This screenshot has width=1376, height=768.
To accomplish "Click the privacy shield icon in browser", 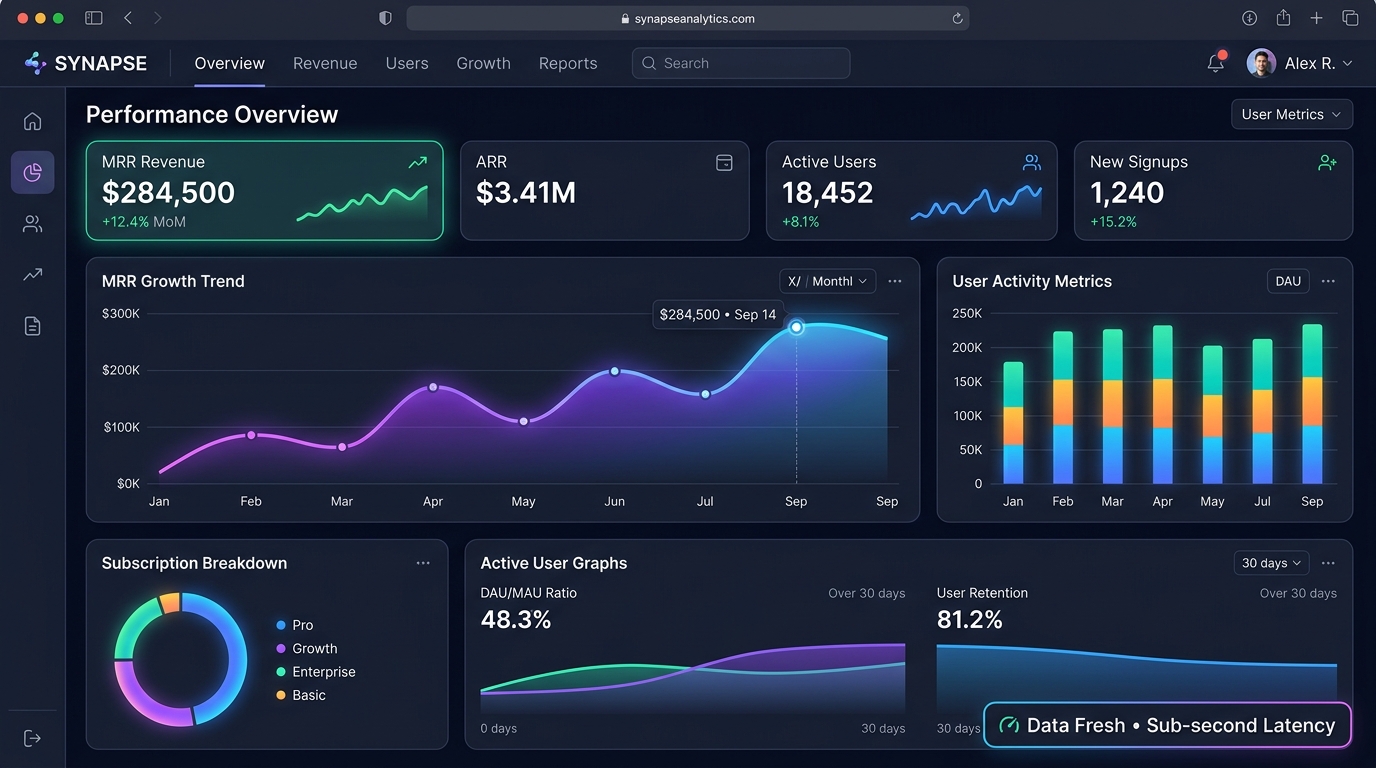I will (x=385, y=18).
